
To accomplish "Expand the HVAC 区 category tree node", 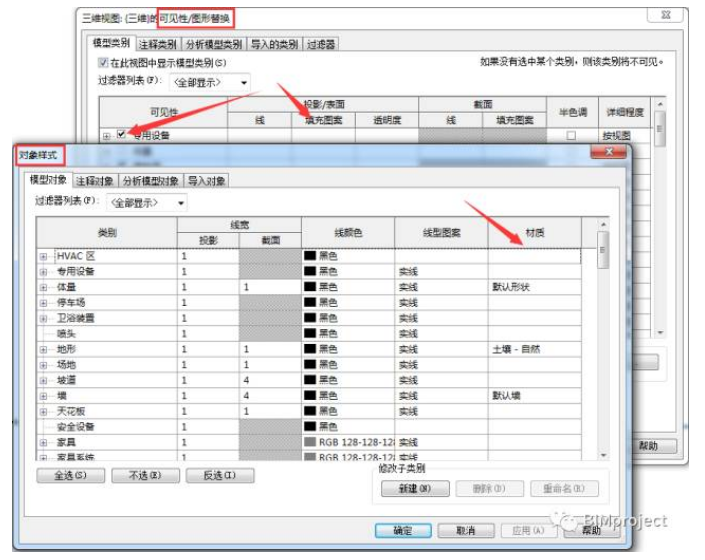I will [x=44, y=257].
